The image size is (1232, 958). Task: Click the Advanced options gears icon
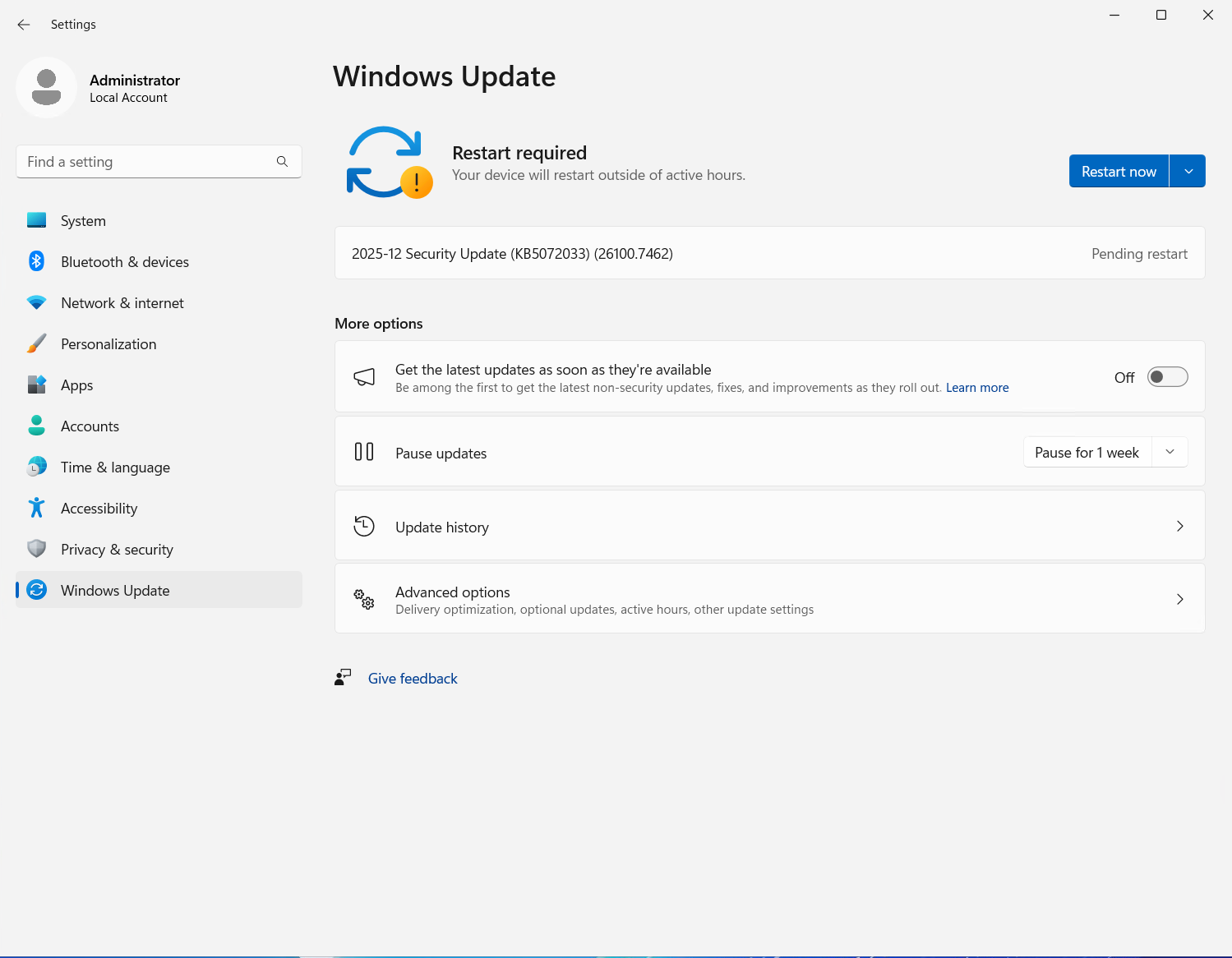pyautogui.click(x=364, y=599)
